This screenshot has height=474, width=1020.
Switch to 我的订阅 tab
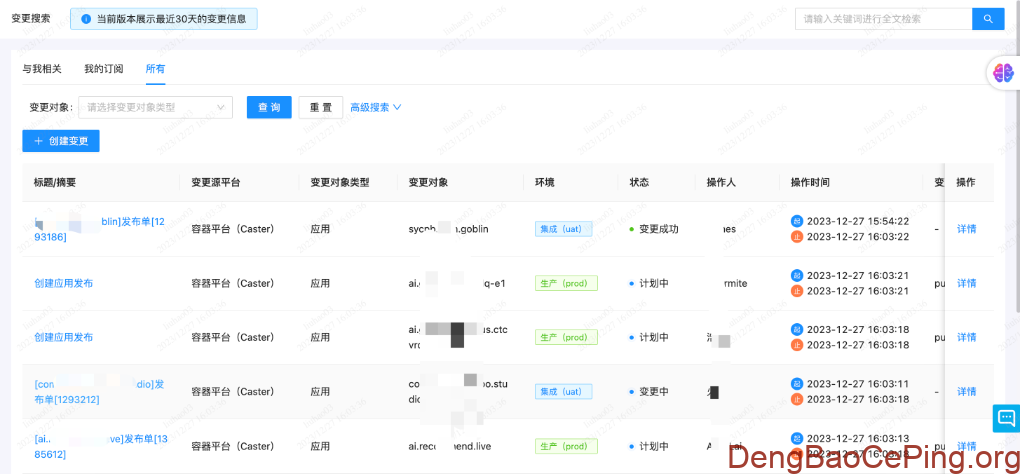click(103, 69)
